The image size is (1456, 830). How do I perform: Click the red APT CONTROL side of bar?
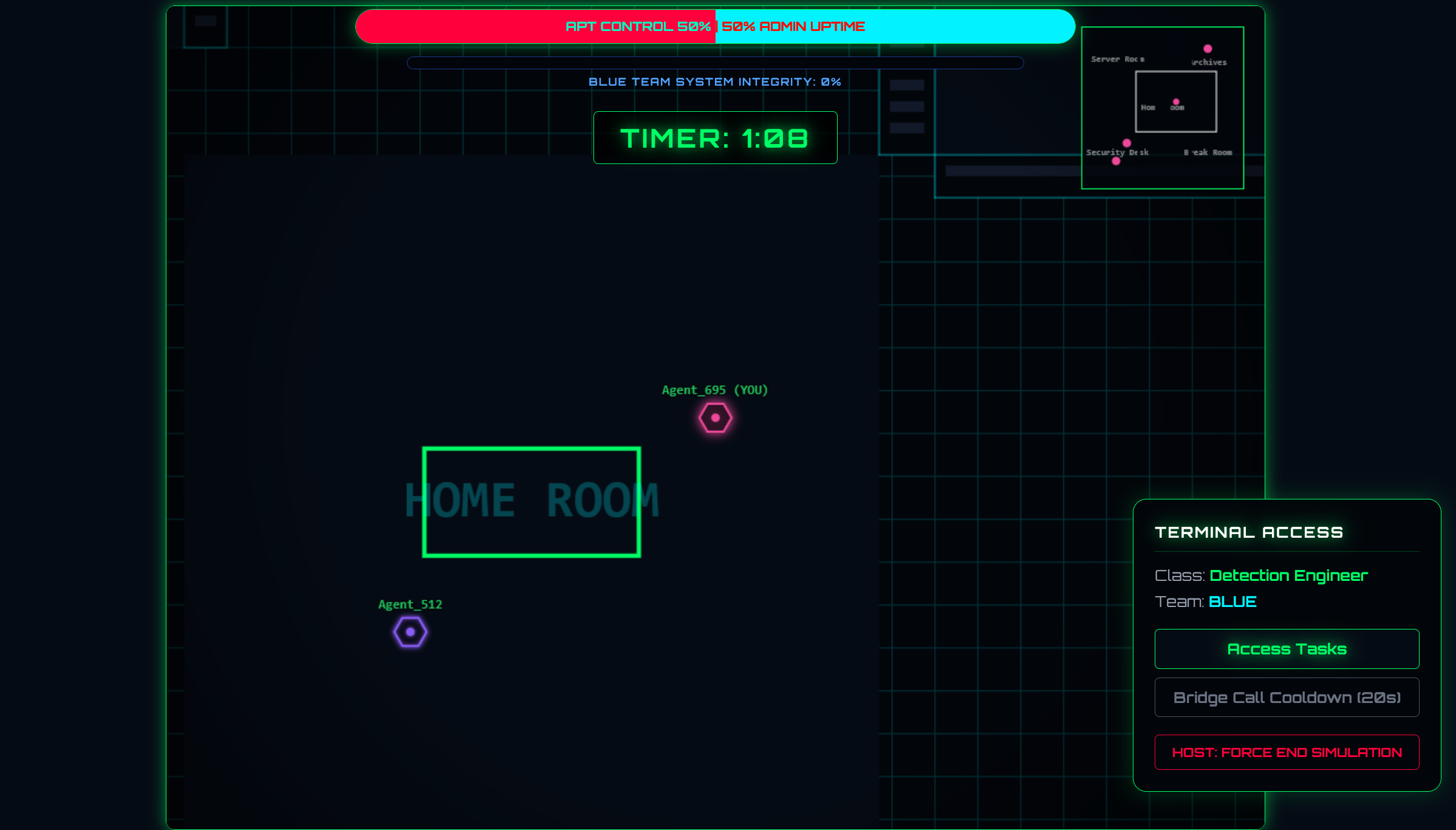[x=535, y=27]
